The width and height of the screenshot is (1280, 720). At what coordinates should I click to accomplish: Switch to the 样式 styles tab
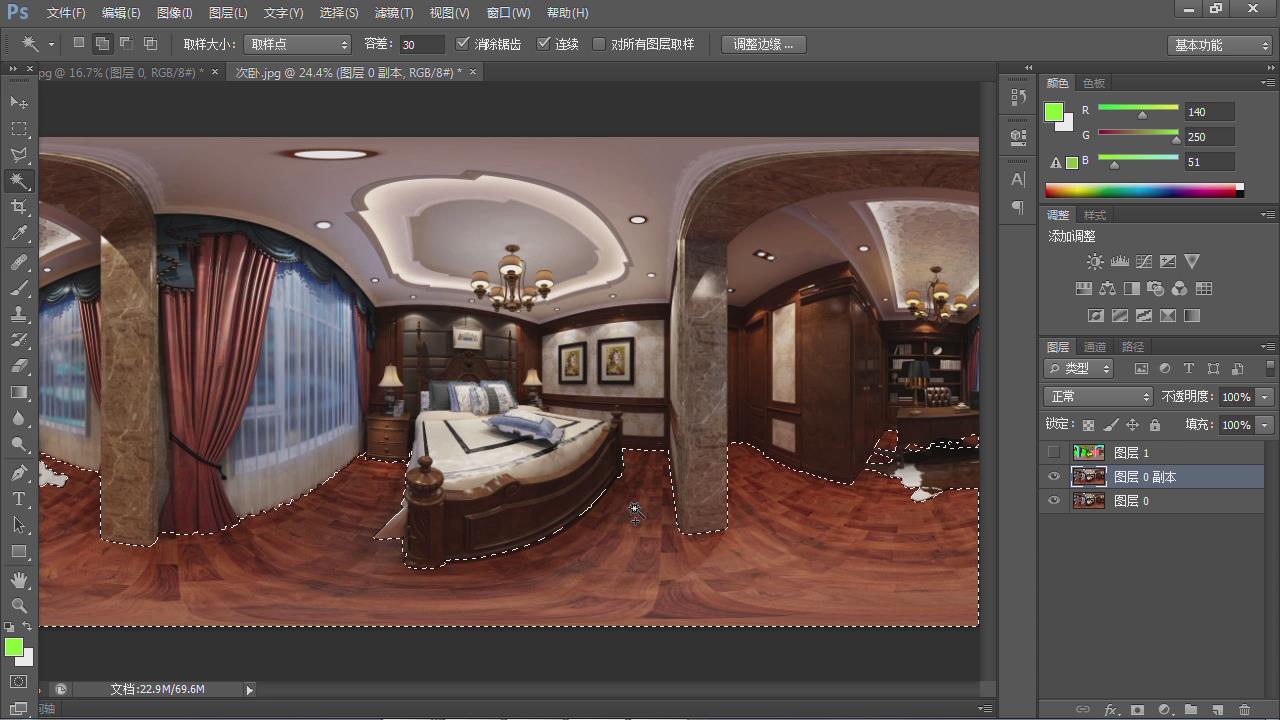pos(1095,215)
